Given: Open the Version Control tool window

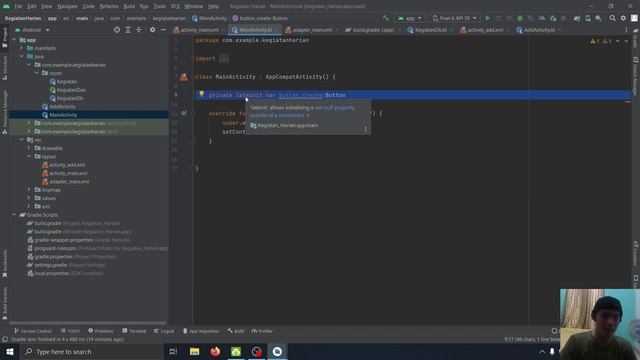Looking at the screenshot, I should pyautogui.click(x=33, y=331).
